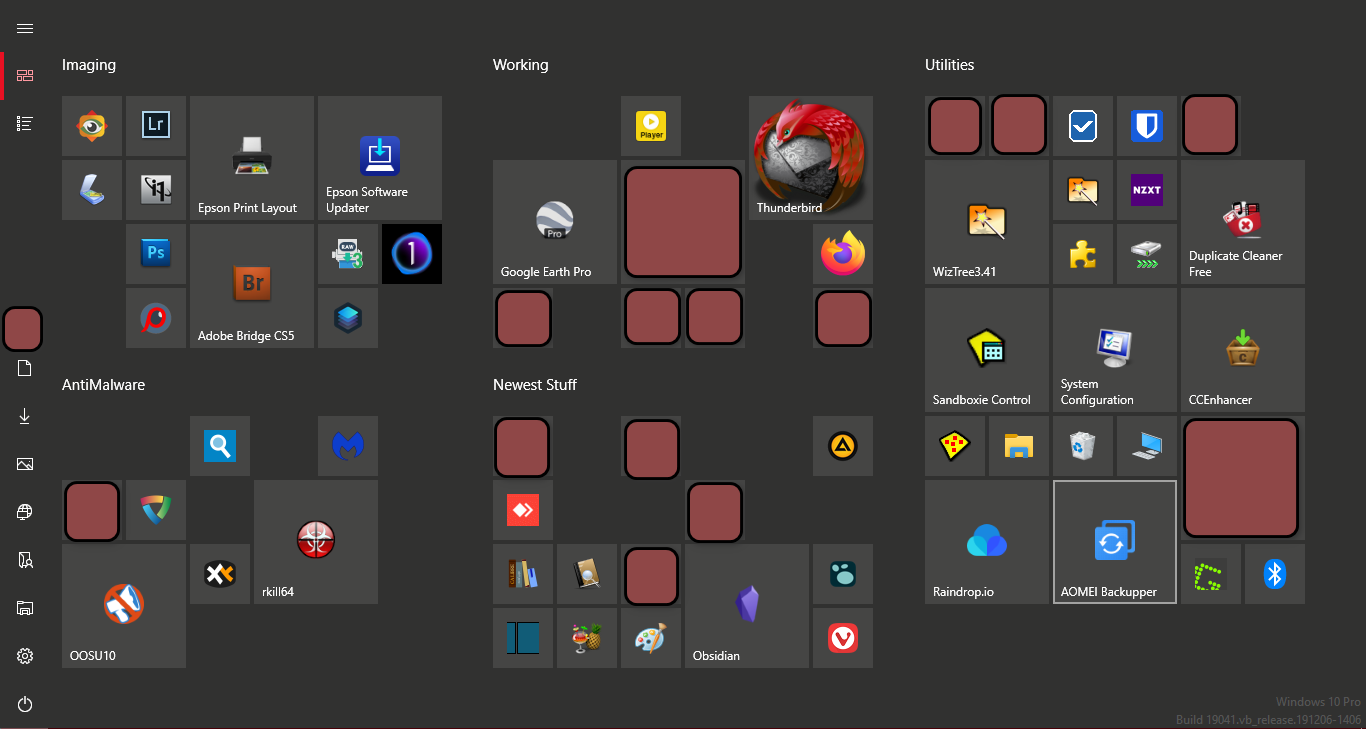Launch Vivaldi browser tile
This screenshot has height=729, width=1366.
pyautogui.click(x=843, y=638)
